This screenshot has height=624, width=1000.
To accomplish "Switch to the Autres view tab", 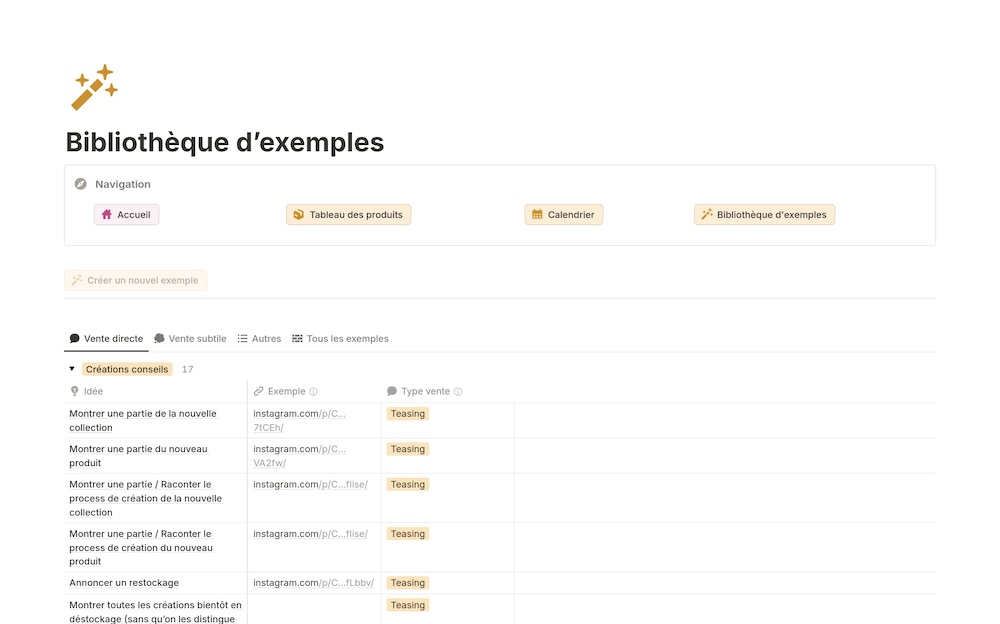I will coord(259,339).
